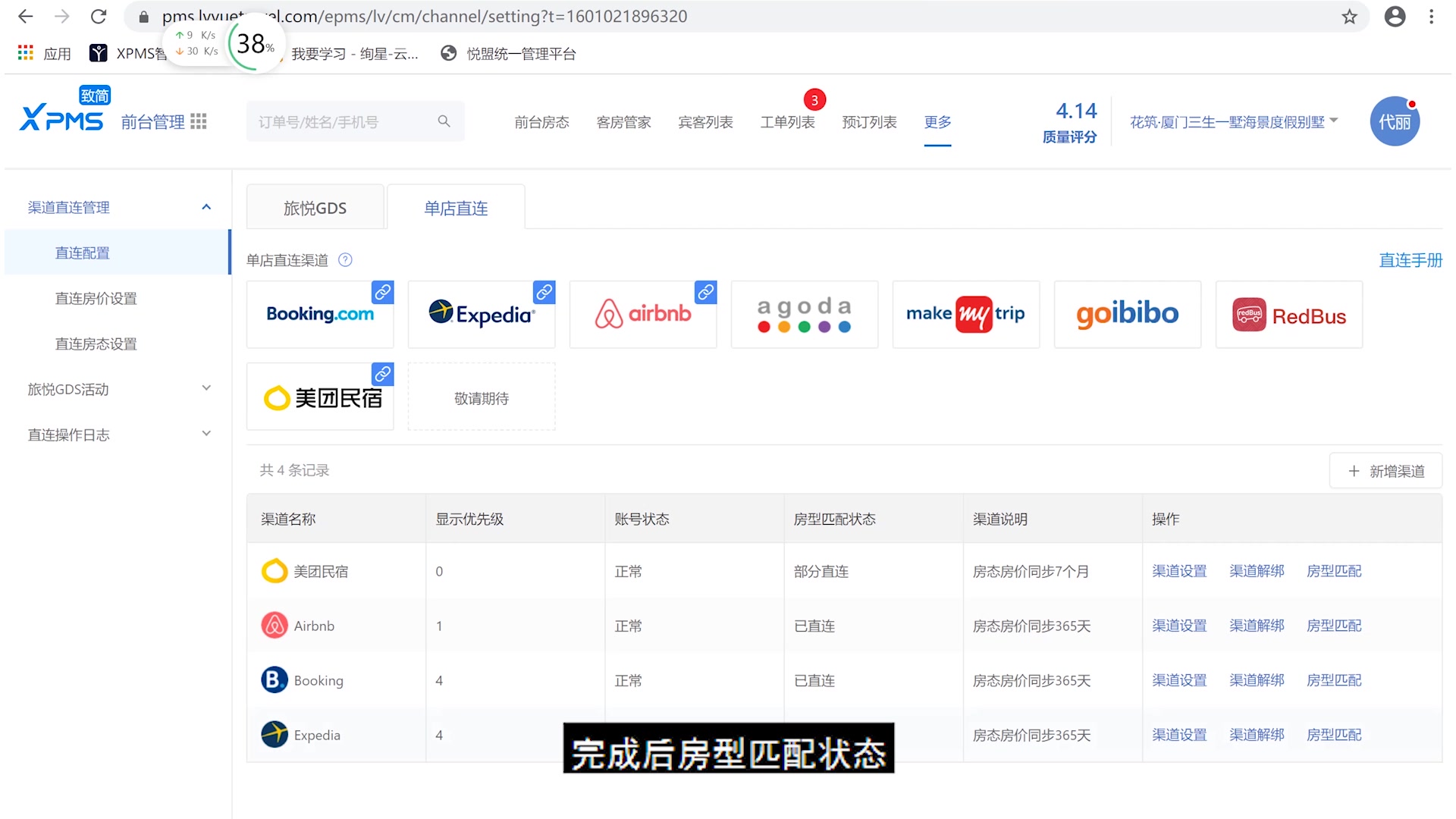
Task: Click 渠道设置 for Expedia
Action: [x=1179, y=734]
